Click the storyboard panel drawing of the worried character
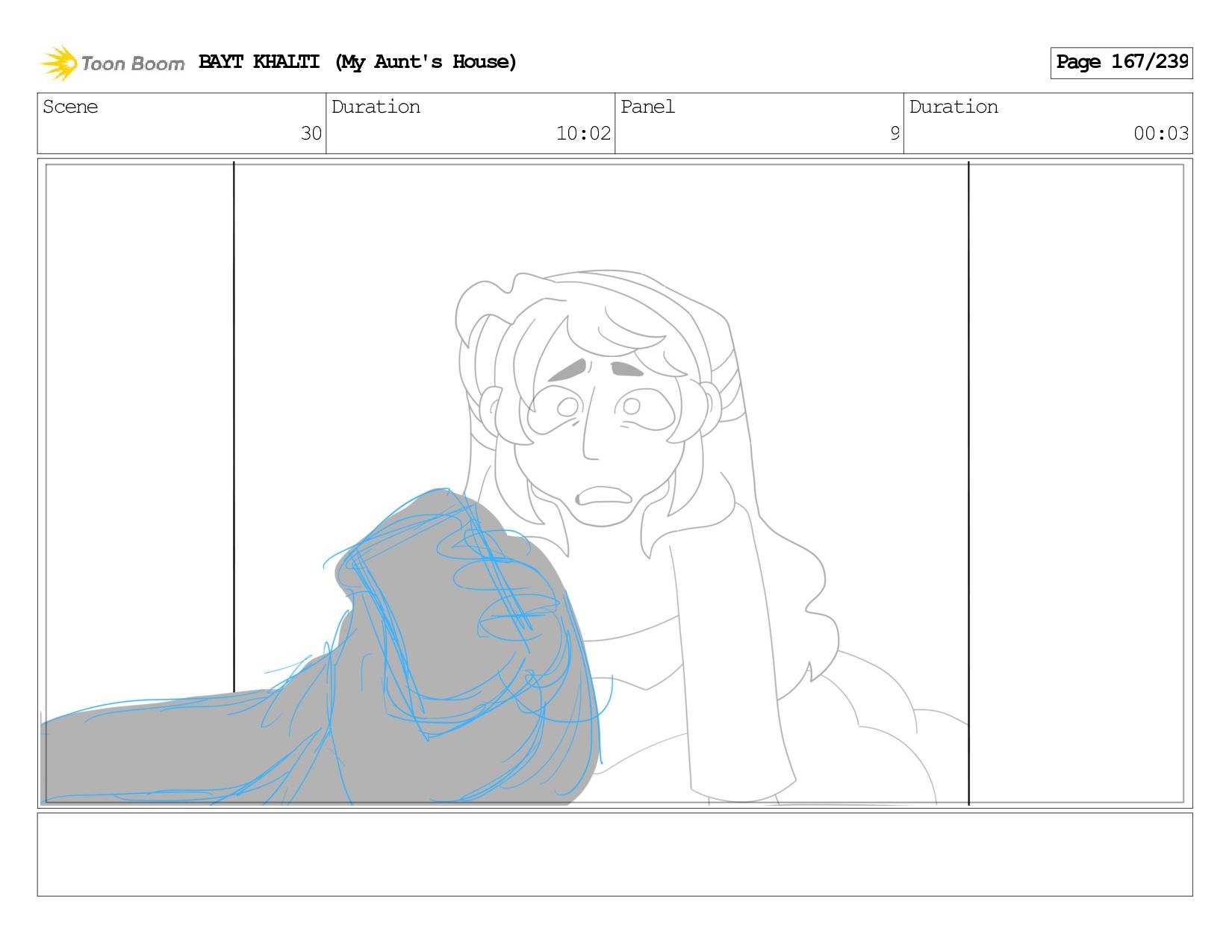Screen dimensions: 1232x952 pyautogui.click(x=615, y=483)
